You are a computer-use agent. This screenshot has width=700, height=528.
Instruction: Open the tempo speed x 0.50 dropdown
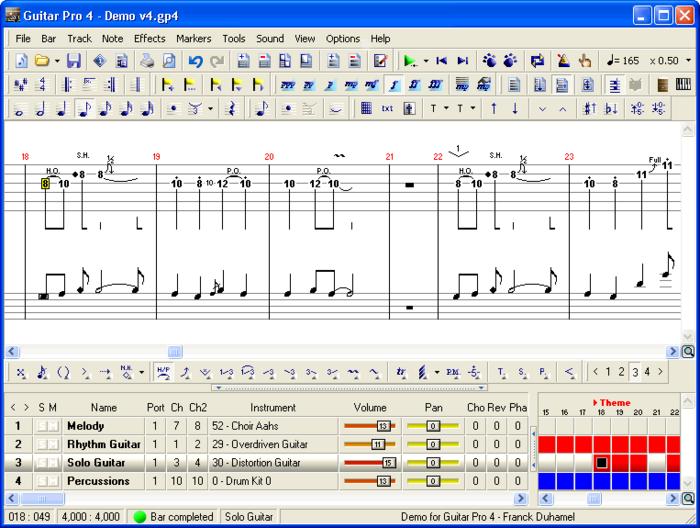[x=688, y=61]
